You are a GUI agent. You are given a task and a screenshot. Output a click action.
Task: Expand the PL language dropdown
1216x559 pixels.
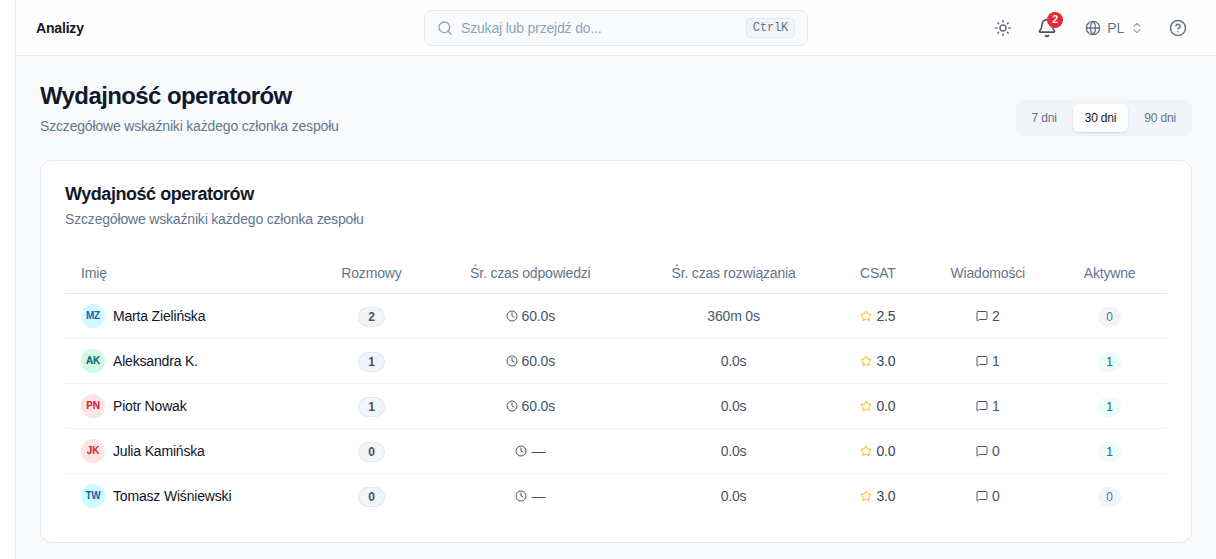1114,28
